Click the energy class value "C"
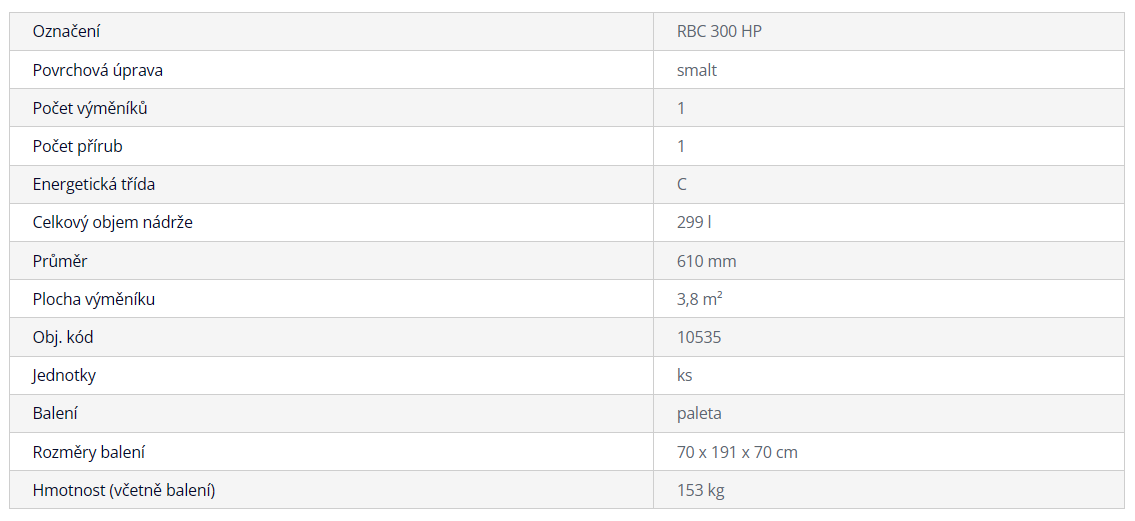Screen dimensions: 1135x521 click(682, 184)
